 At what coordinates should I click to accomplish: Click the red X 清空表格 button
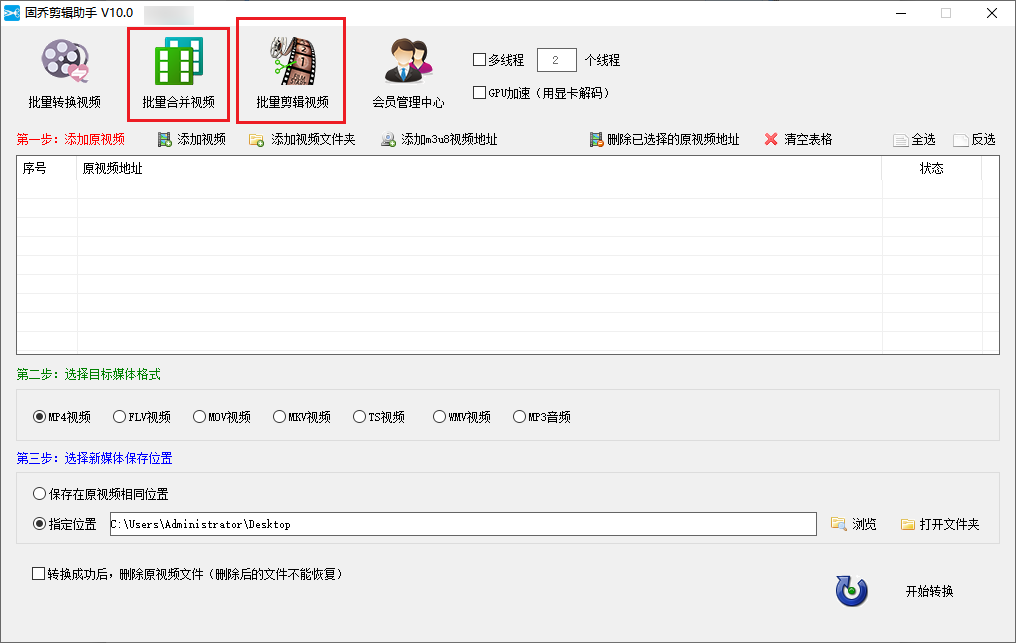pyautogui.click(x=771, y=140)
